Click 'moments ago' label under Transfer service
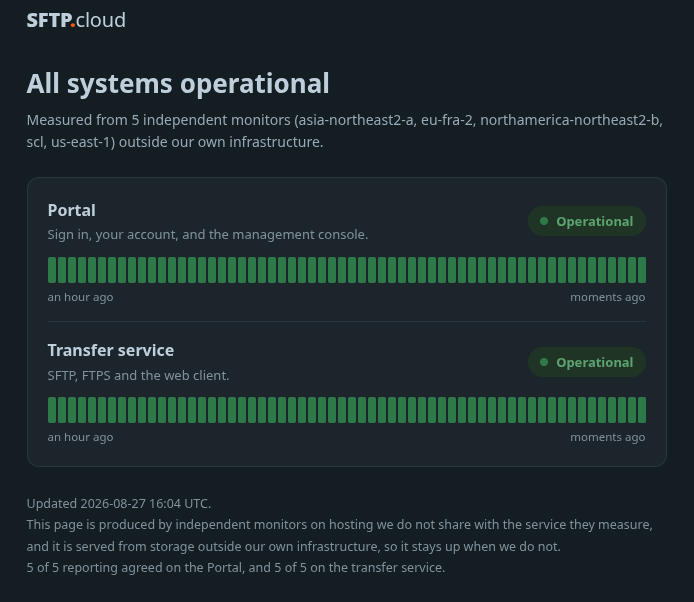Image resolution: width=694 pixels, height=602 pixels. pos(608,437)
